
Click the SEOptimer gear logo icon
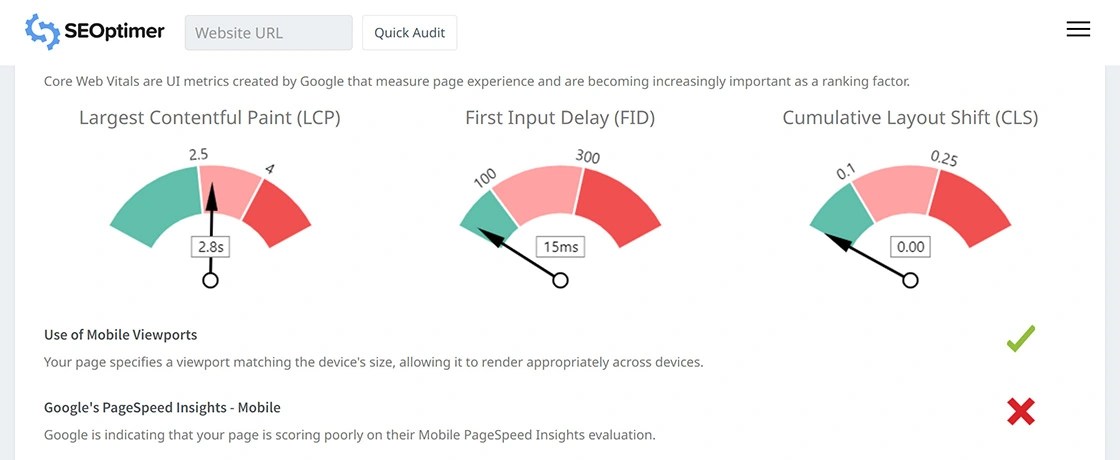click(x=43, y=32)
